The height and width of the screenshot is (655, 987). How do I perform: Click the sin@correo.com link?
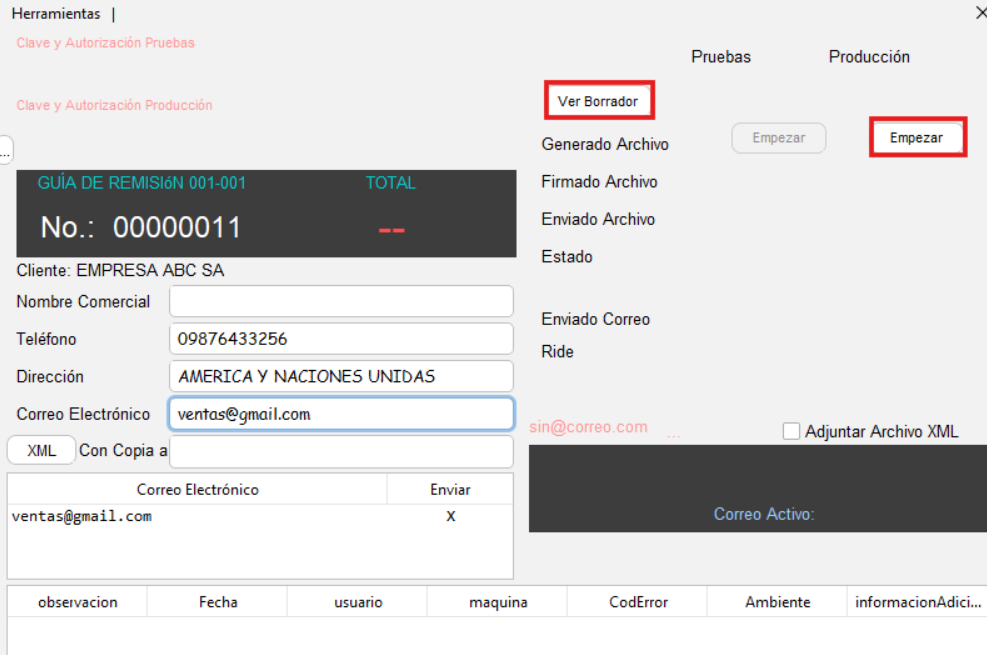588,427
